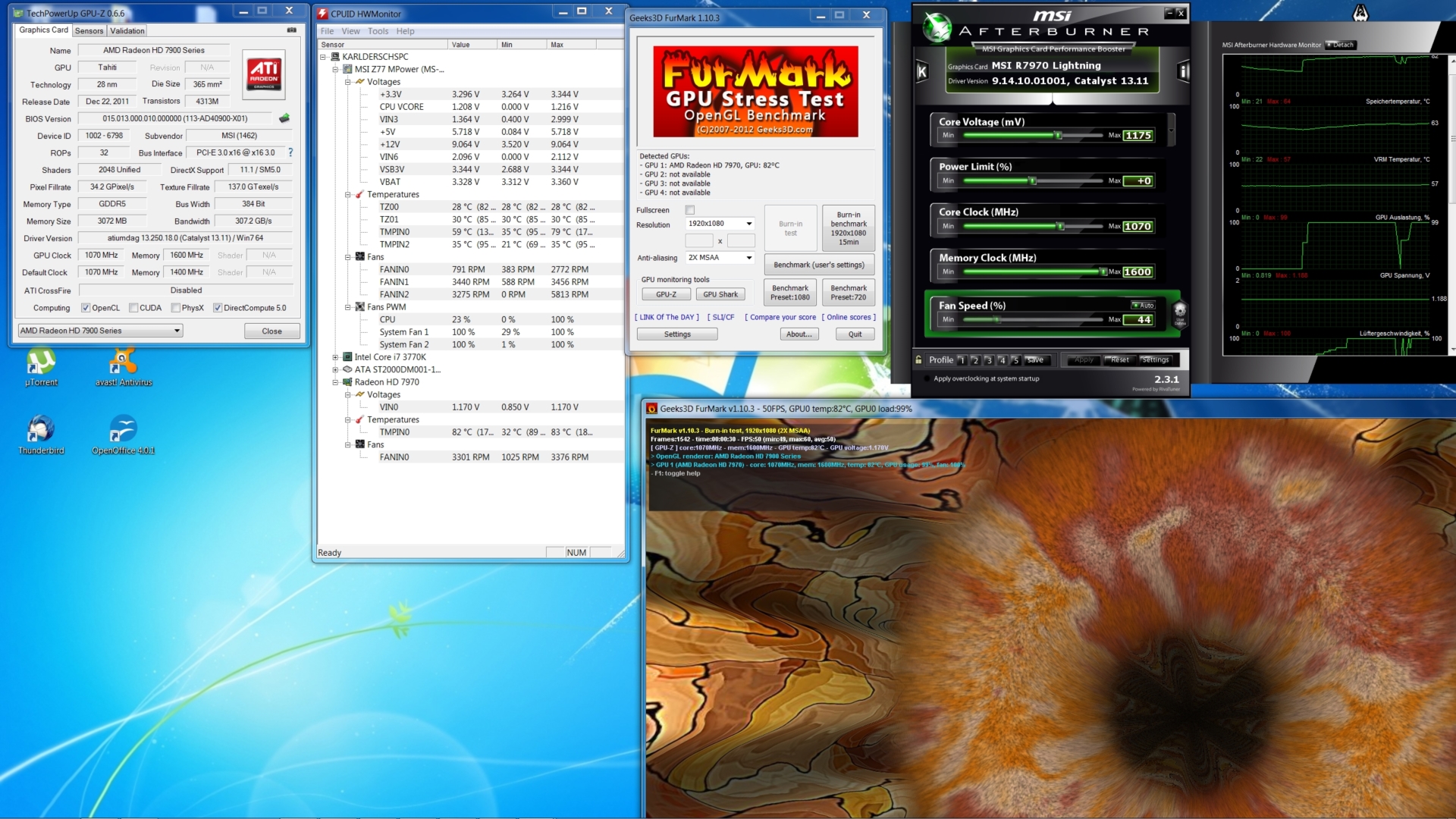Click the Core Voltage slider handle
The width and height of the screenshot is (1456, 819).
(1058, 135)
